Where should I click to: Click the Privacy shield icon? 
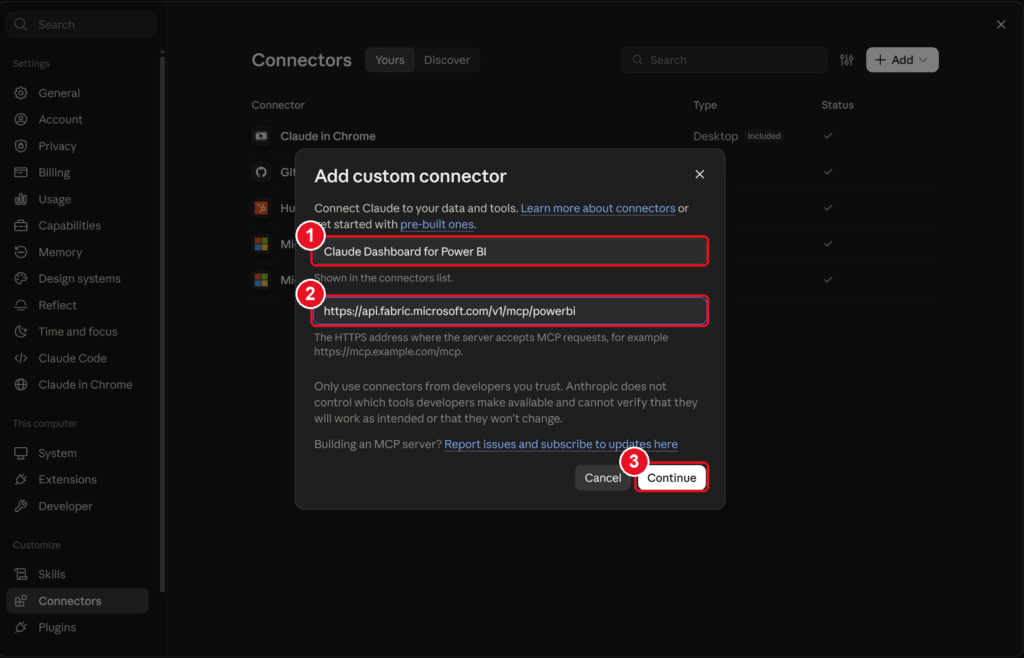tap(21, 146)
